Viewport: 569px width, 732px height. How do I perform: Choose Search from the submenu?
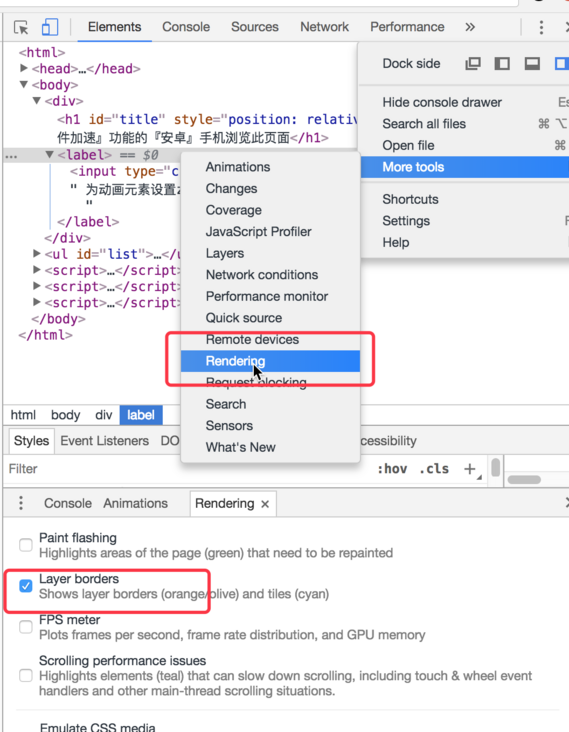pos(270,404)
